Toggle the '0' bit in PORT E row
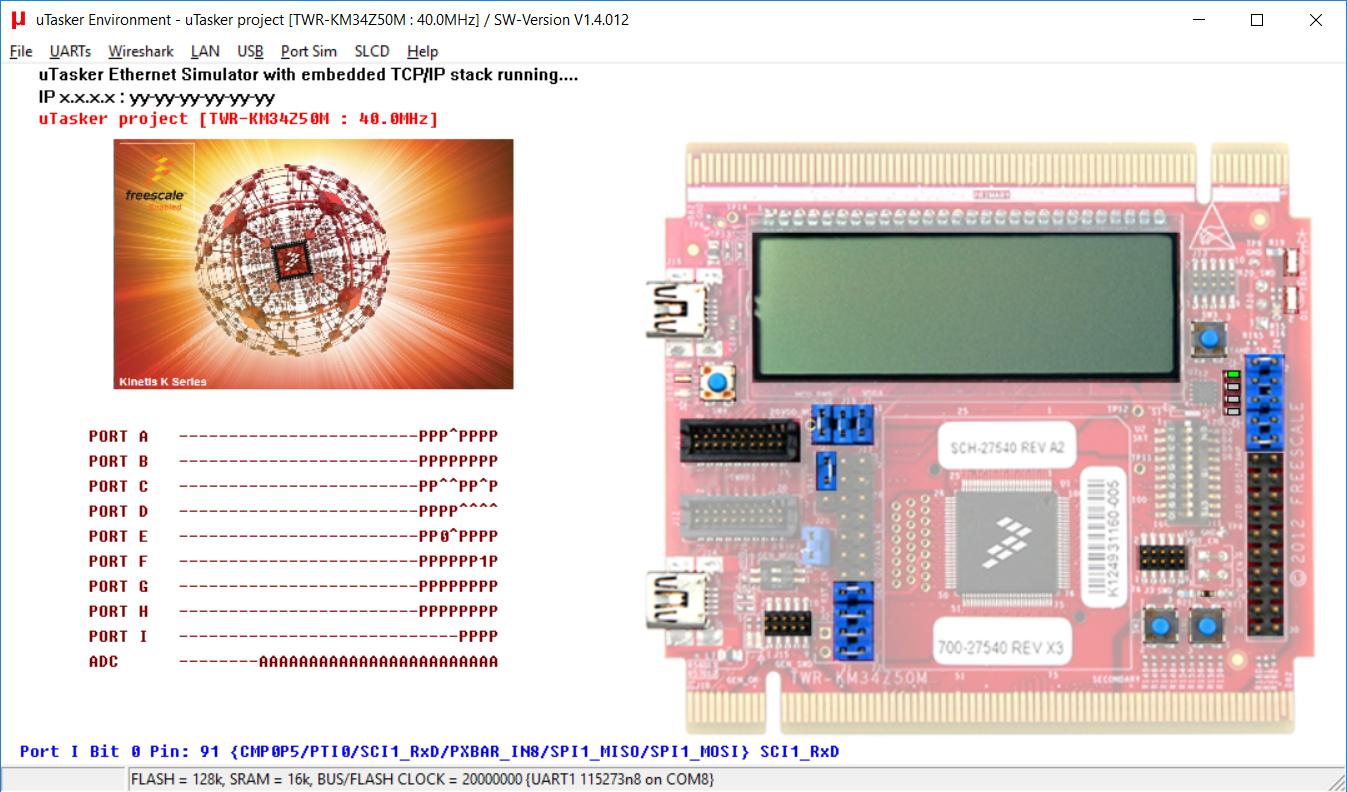This screenshot has height=792, width=1347. point(443,536)
